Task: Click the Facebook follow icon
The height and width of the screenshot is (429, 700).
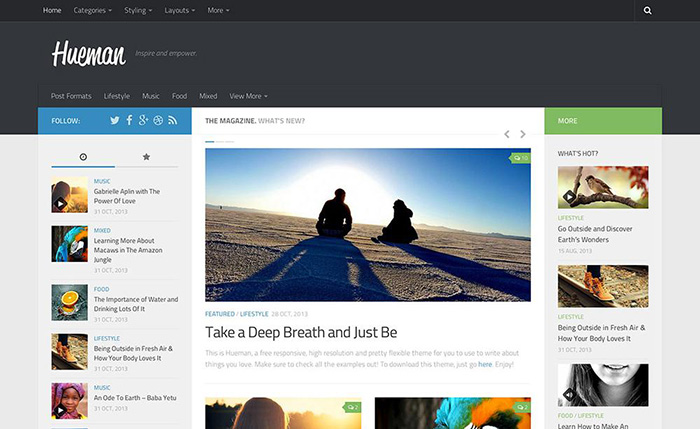Action: click(x=129, y=121)
